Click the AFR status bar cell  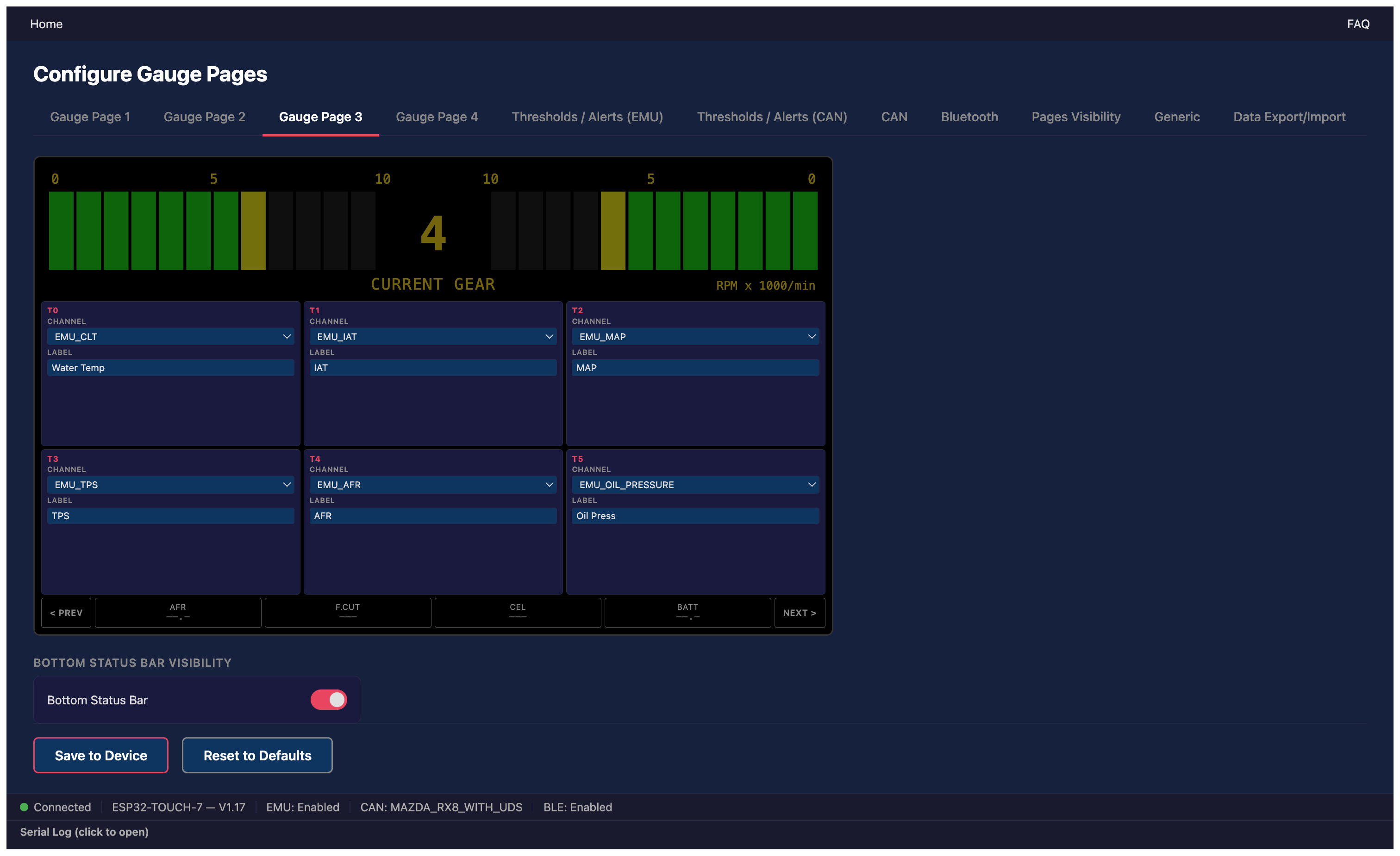coord(178,612)
